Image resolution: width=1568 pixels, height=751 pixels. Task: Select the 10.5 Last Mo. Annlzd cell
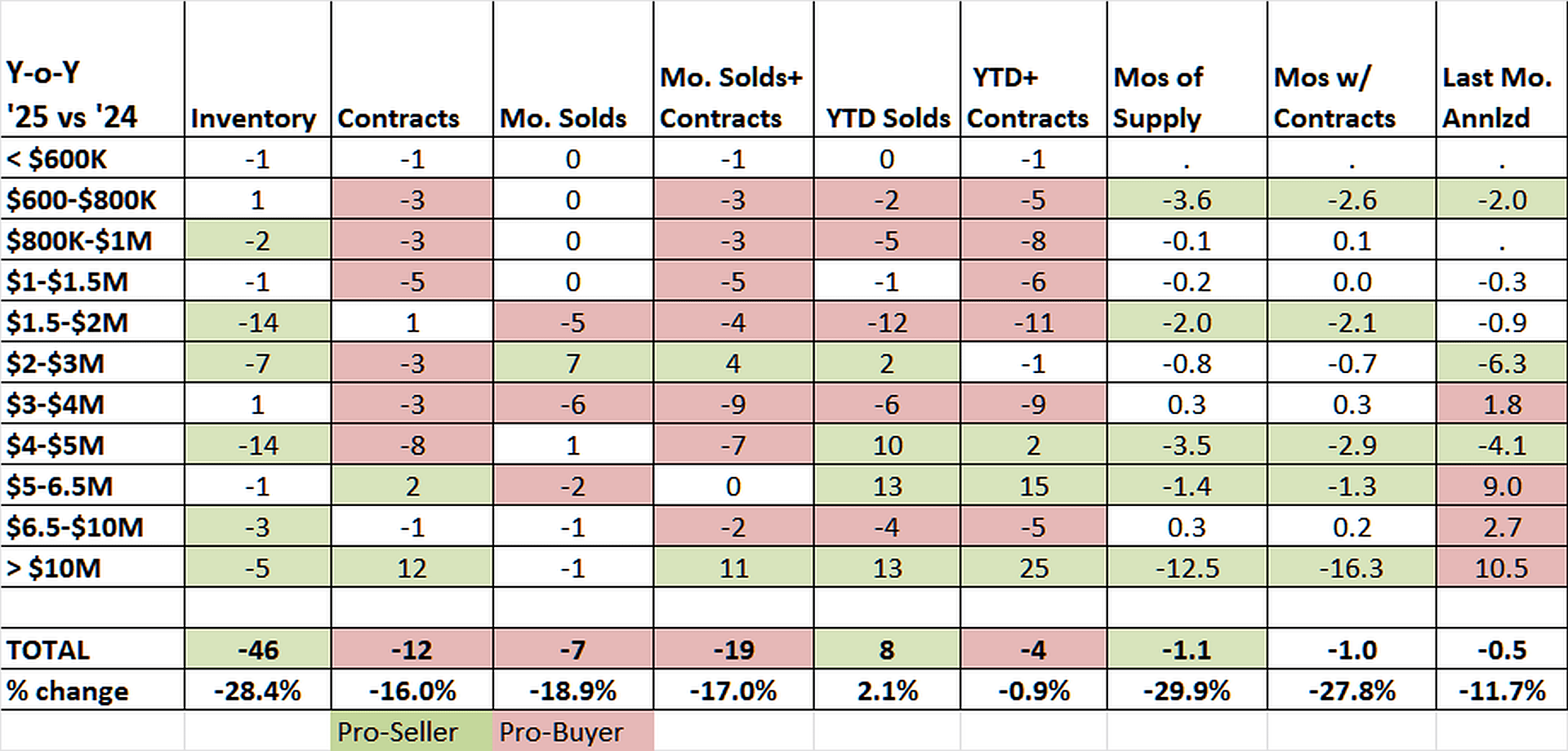tap(1501, 567)
